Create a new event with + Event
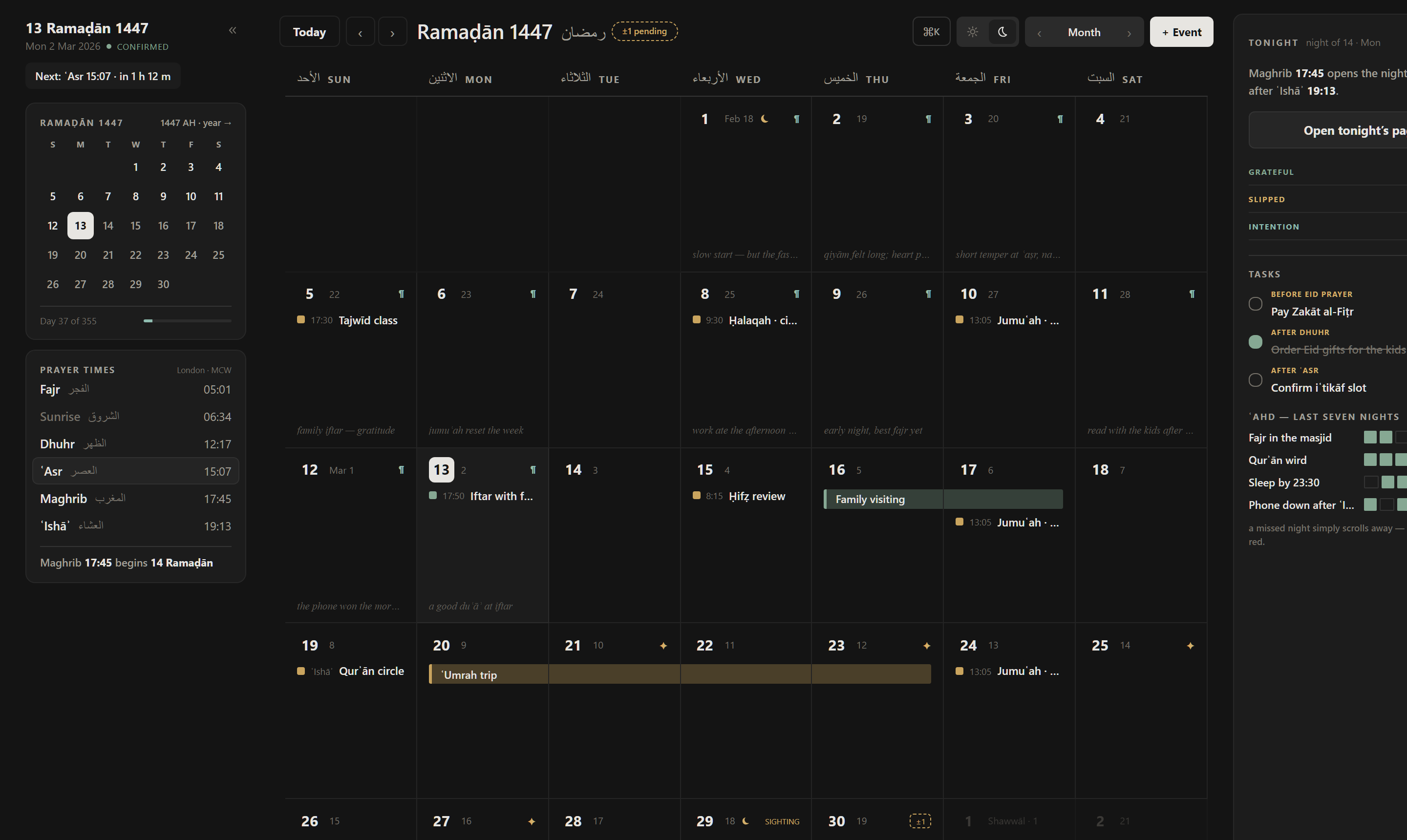1407x840 pixels. [x=1181, y=32]
